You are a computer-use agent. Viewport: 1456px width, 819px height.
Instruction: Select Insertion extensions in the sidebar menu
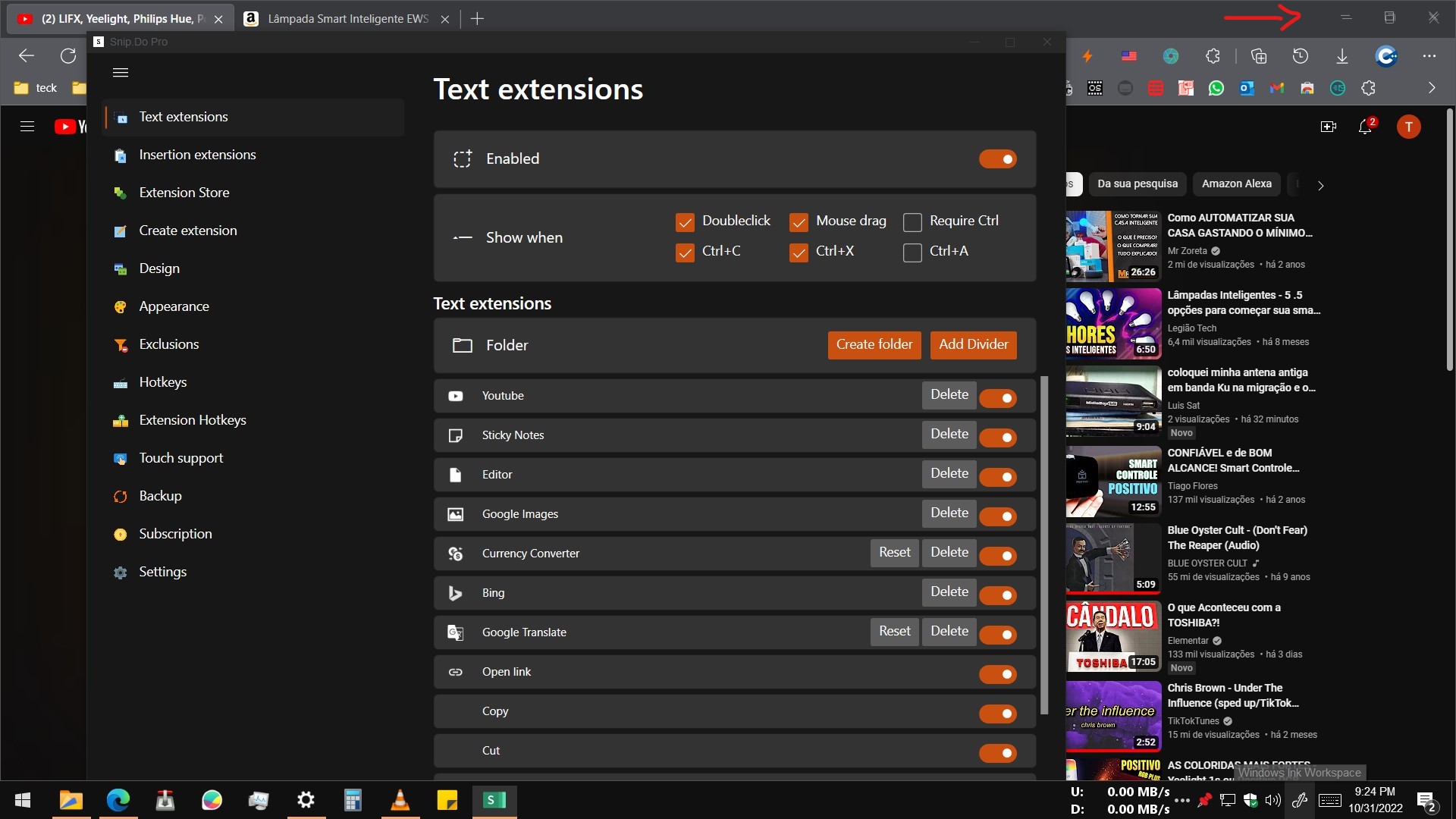196,155
